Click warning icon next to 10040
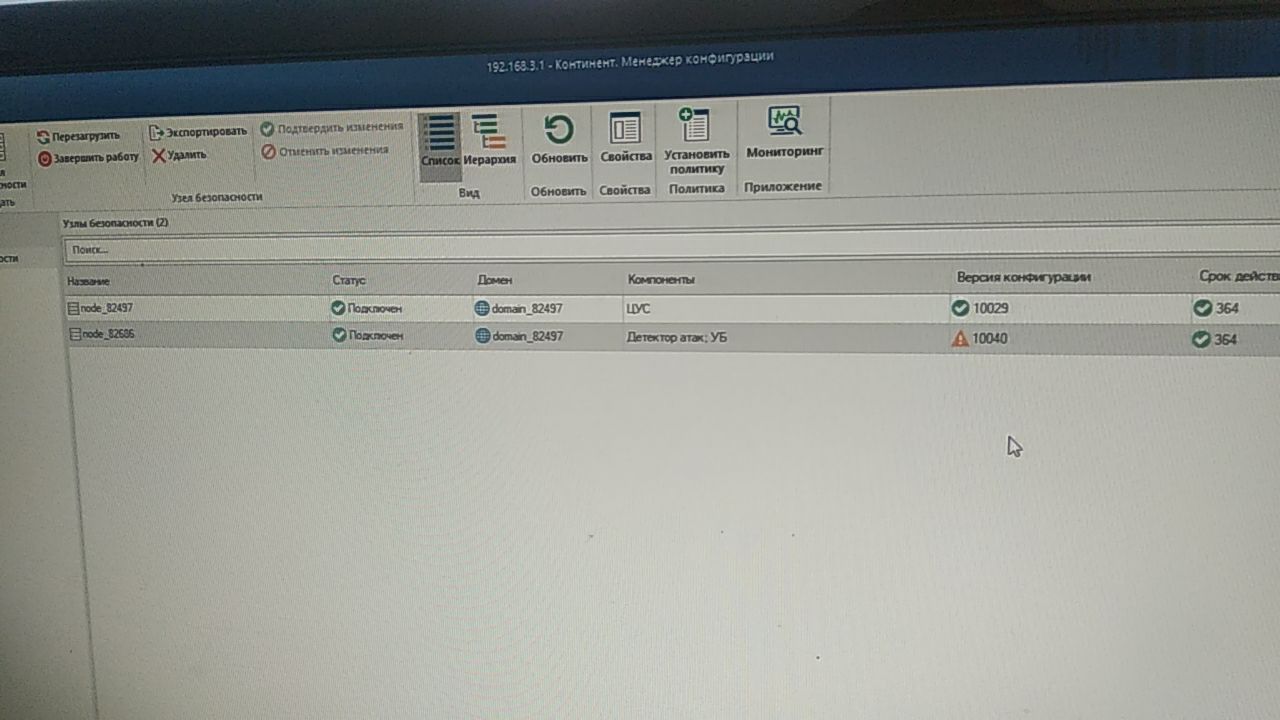 (960, 339)
